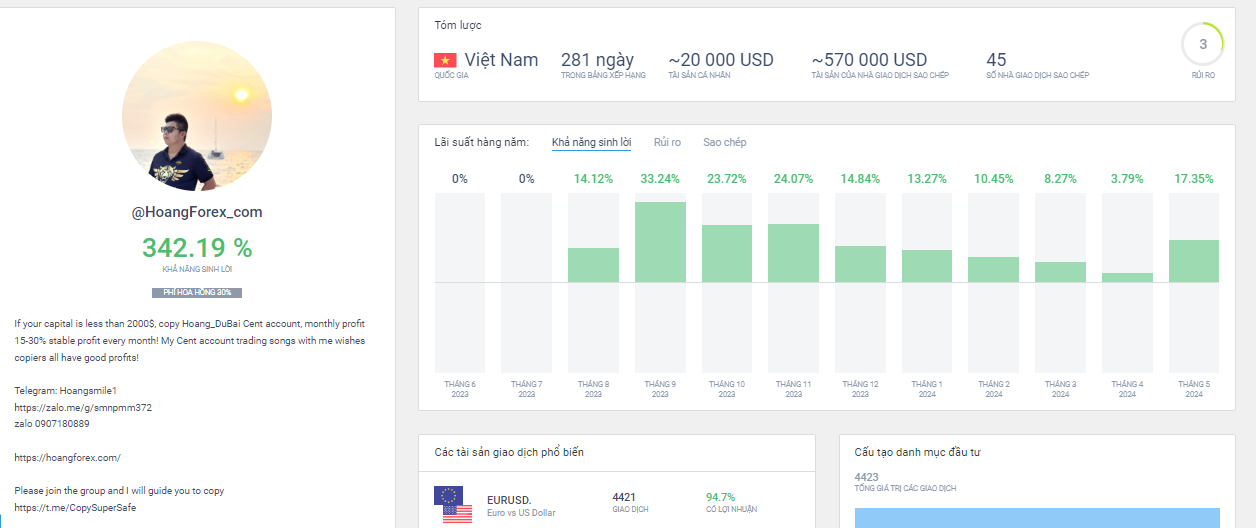The height and width of the screenshot is (528, 1256).
Task: Click the 45 copy traders count
Action: point(996,60)
